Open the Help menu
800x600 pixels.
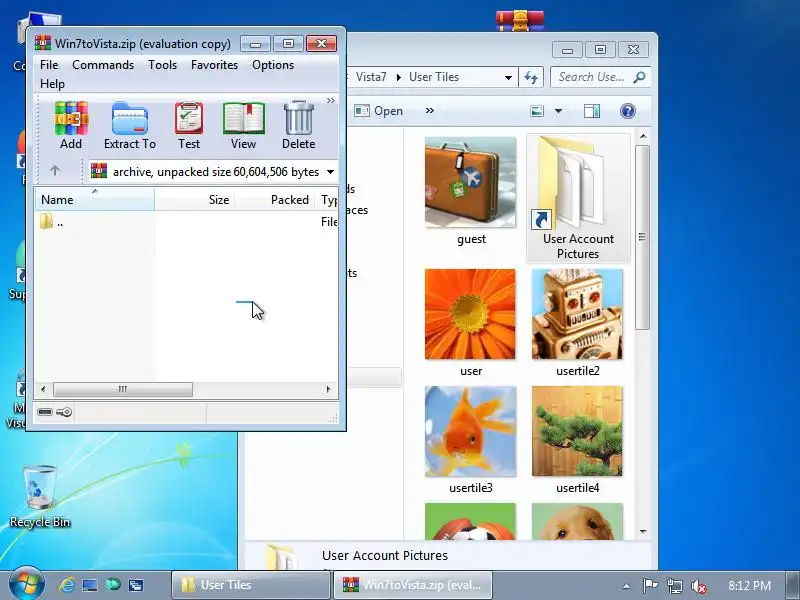(x=52, y=84)
